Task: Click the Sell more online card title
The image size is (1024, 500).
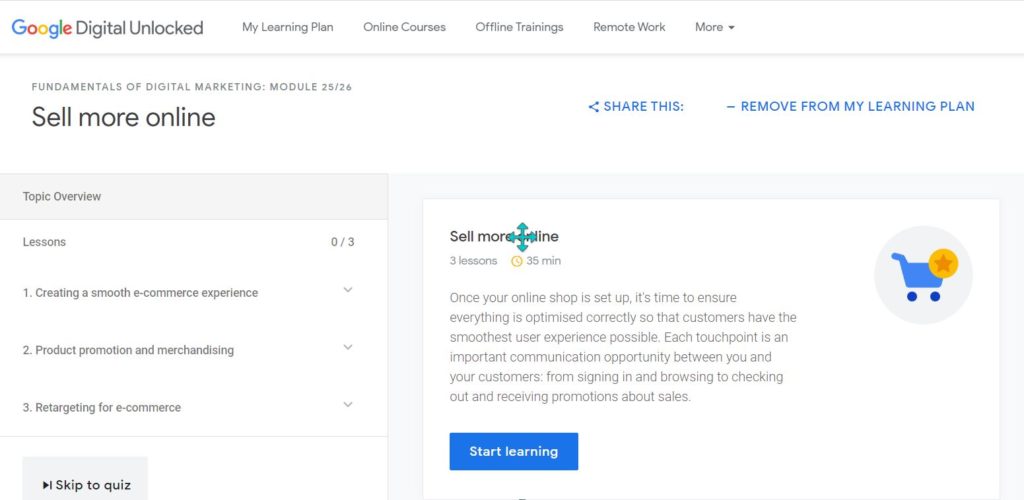Action: pos(504,236)
